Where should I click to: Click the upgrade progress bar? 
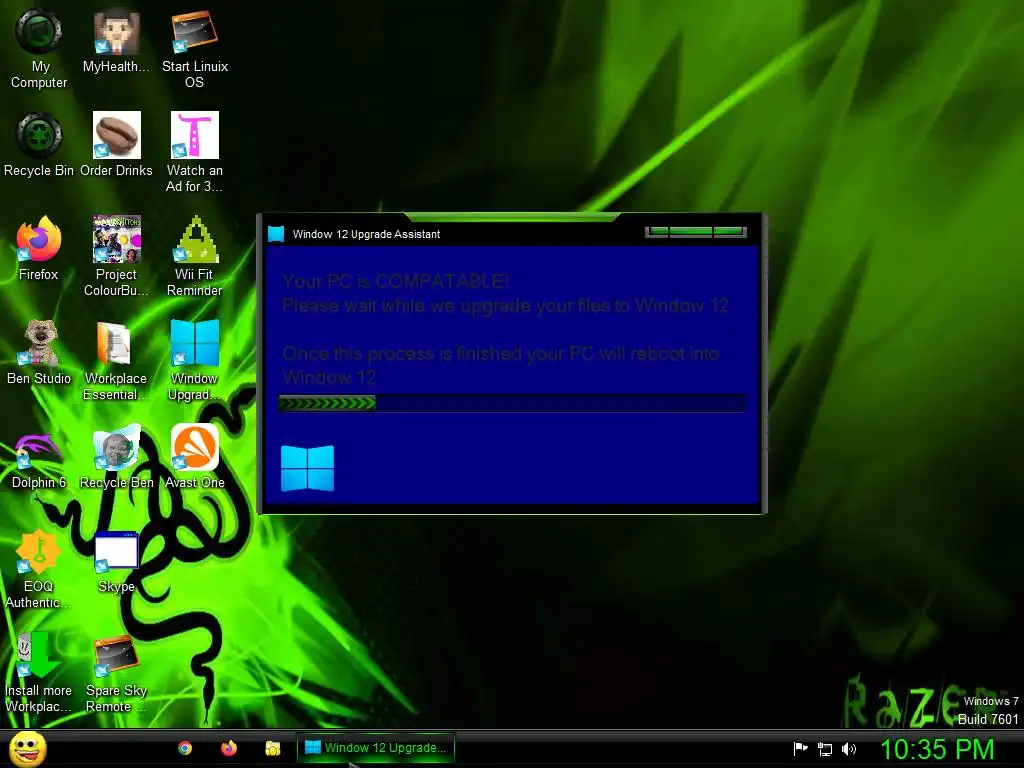[x=512, y=403]
